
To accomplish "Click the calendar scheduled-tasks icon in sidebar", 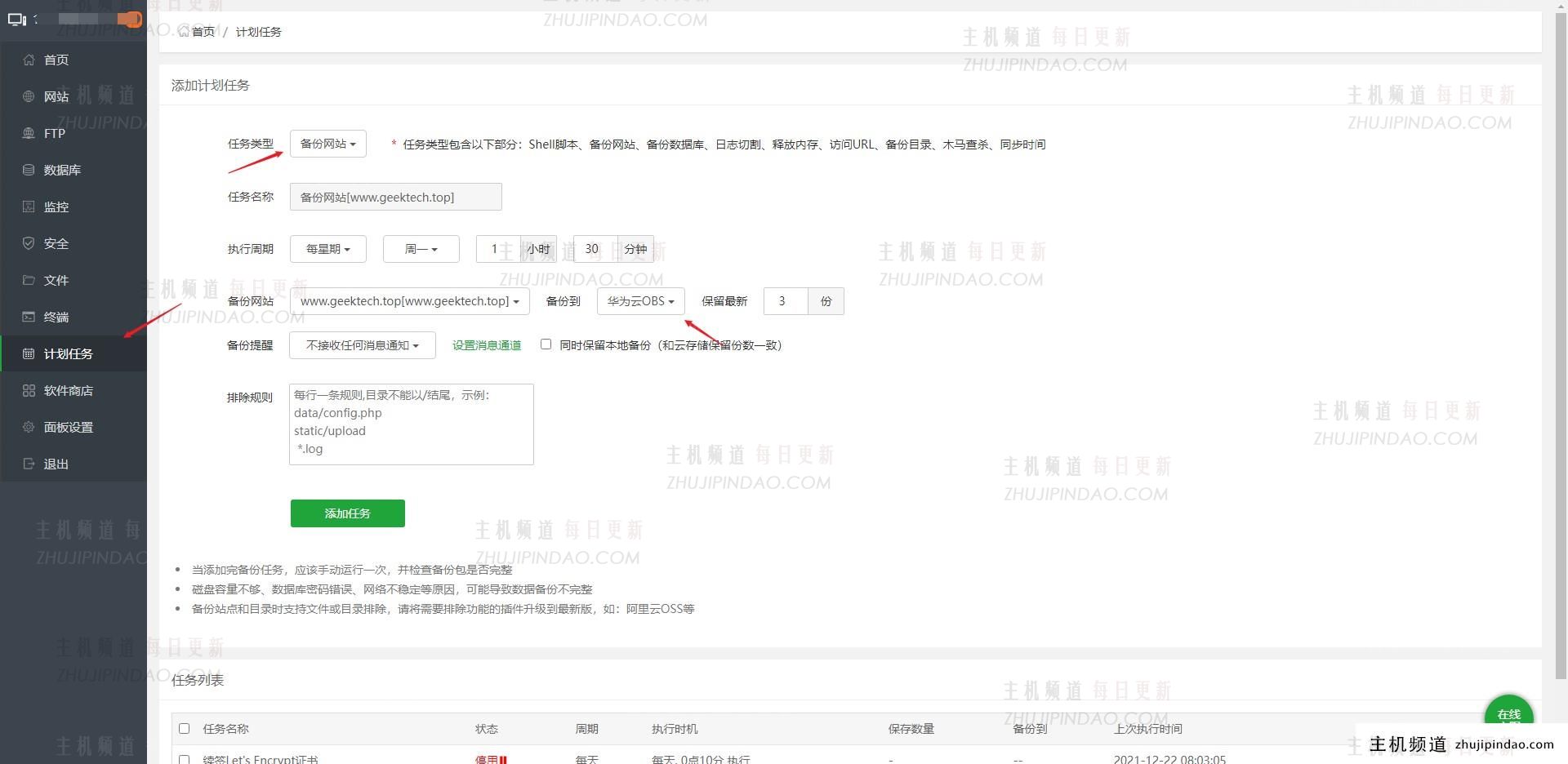I will point(29,353).
